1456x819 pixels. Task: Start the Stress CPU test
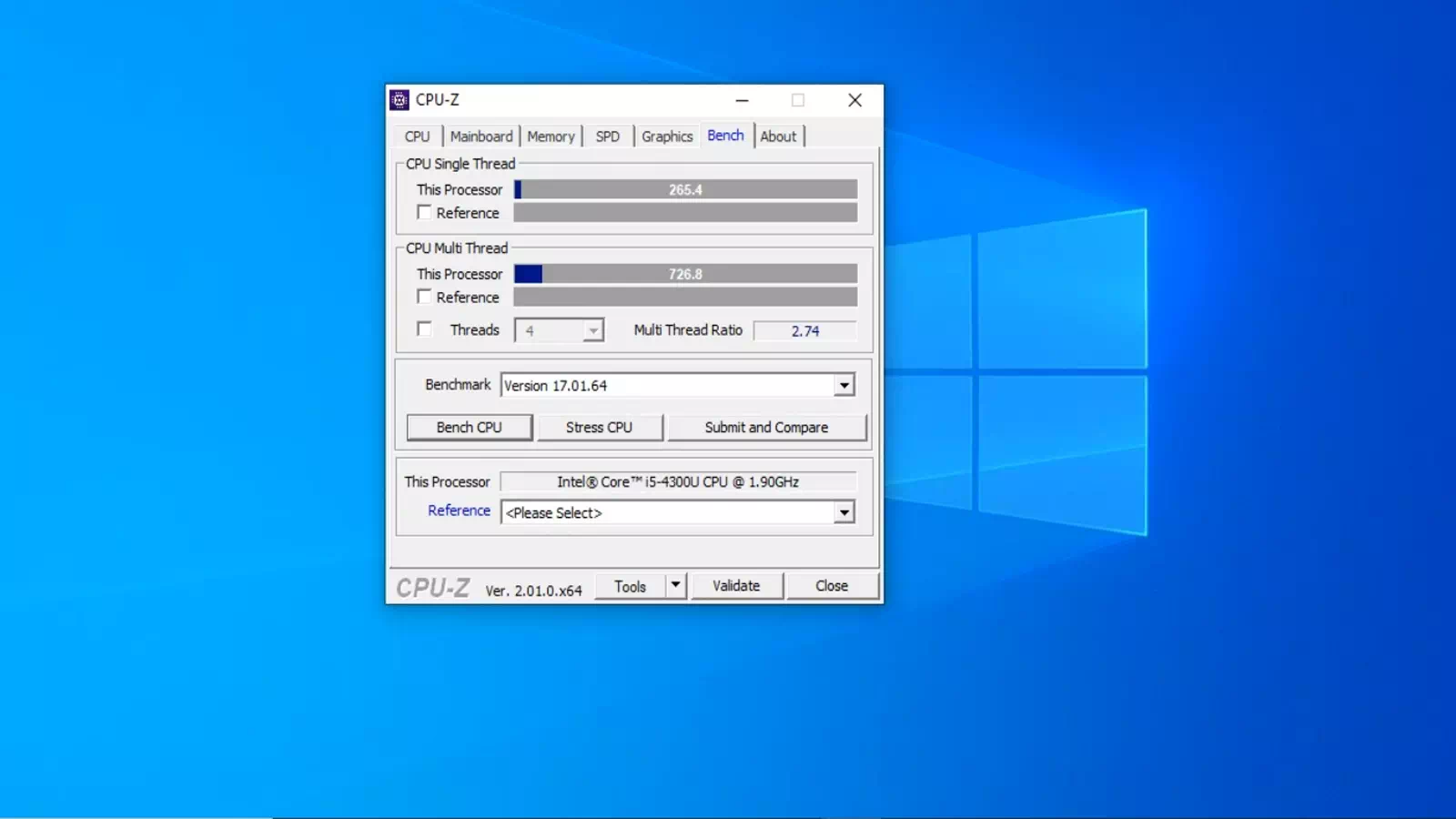click(599, 428)
